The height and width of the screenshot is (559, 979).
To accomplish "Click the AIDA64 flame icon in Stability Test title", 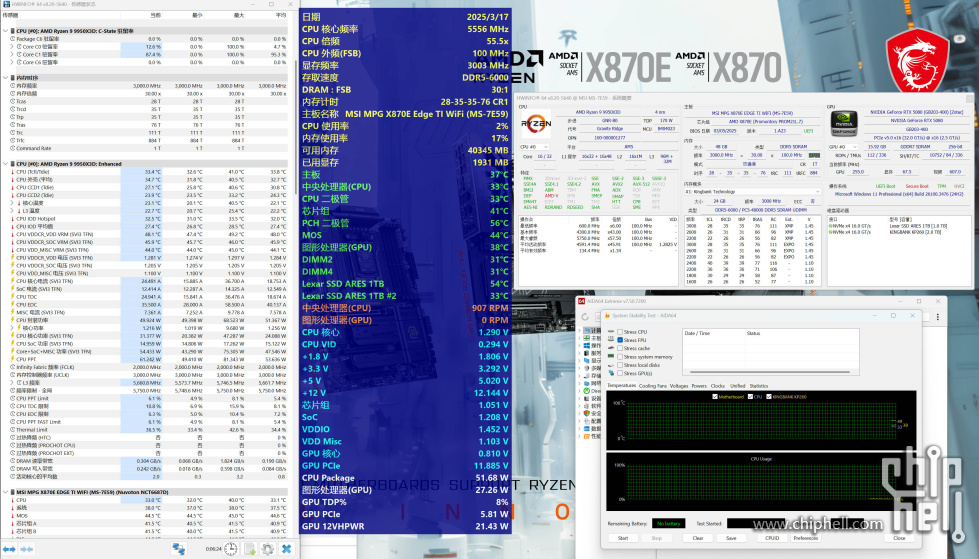I will coord(607,315).
